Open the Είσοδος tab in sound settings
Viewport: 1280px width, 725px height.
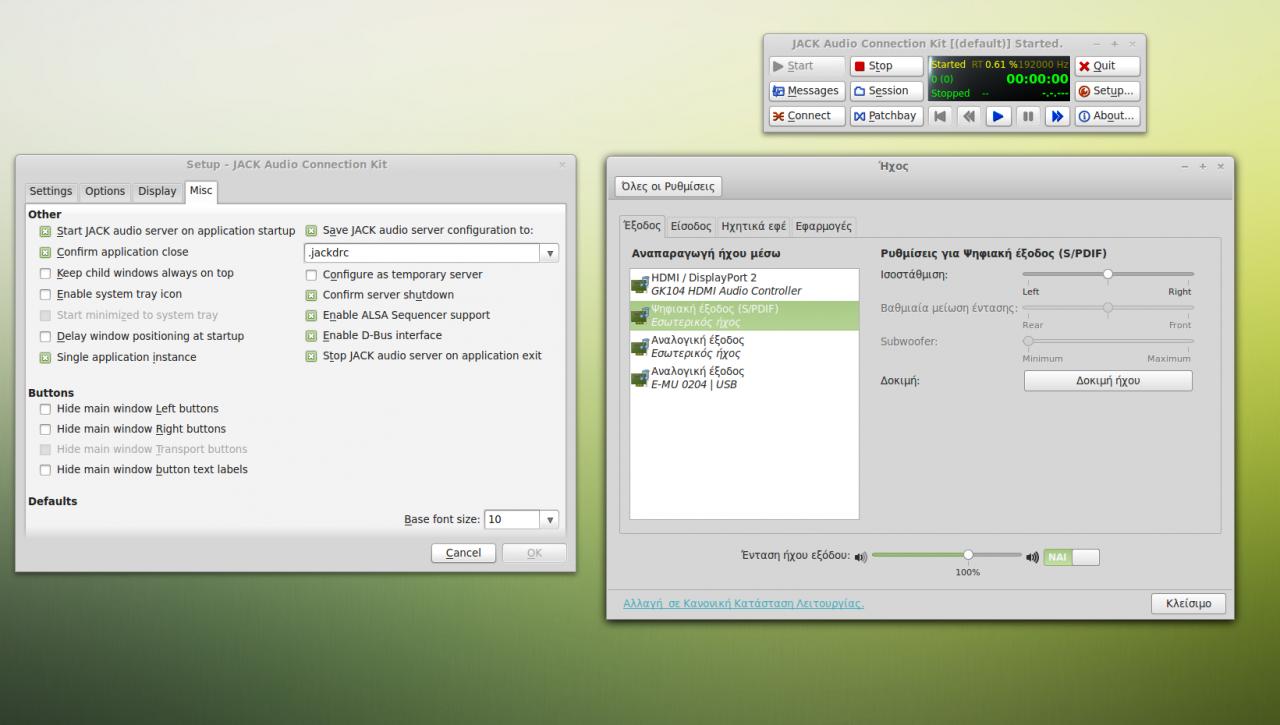pyautogui.click(x=691, y=227)
